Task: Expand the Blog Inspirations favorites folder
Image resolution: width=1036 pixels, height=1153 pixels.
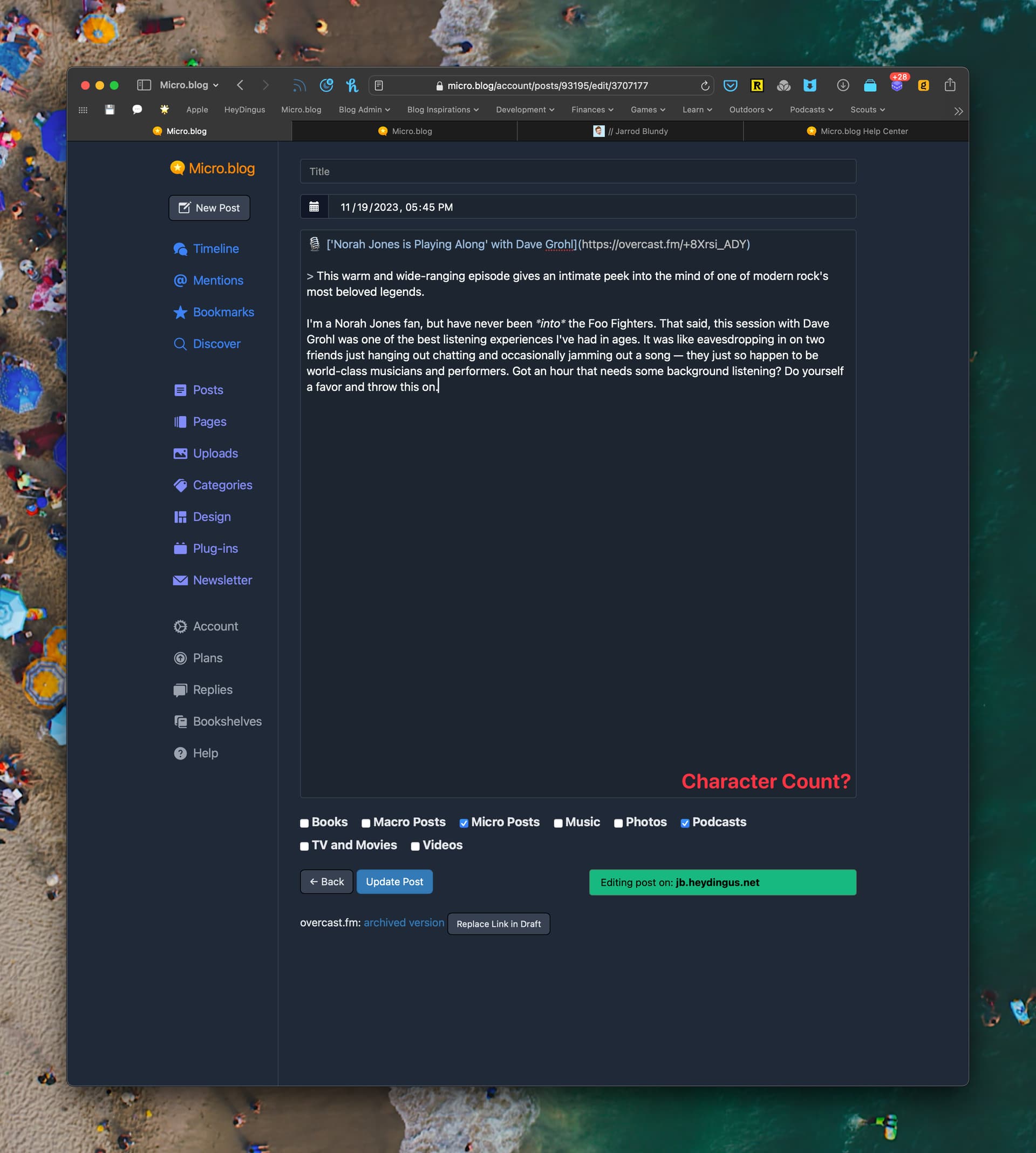Action: (443, 110)
